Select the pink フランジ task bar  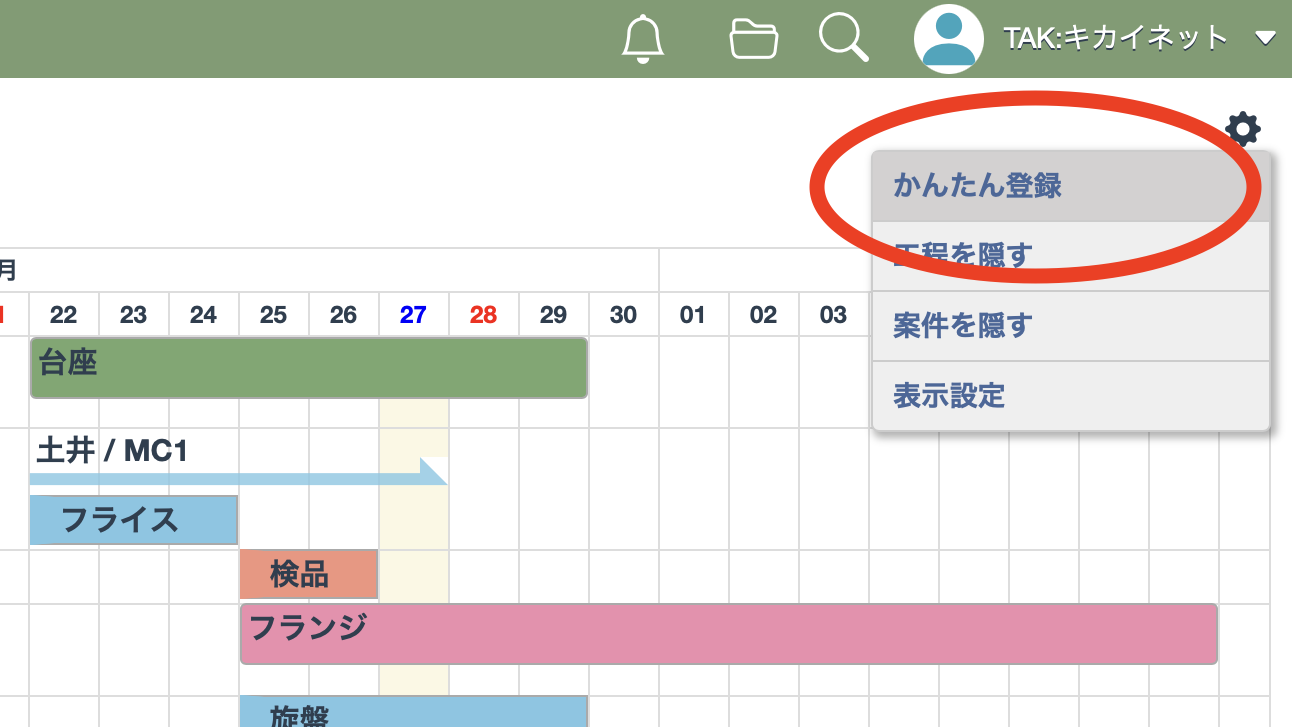[x=728, y=634]
